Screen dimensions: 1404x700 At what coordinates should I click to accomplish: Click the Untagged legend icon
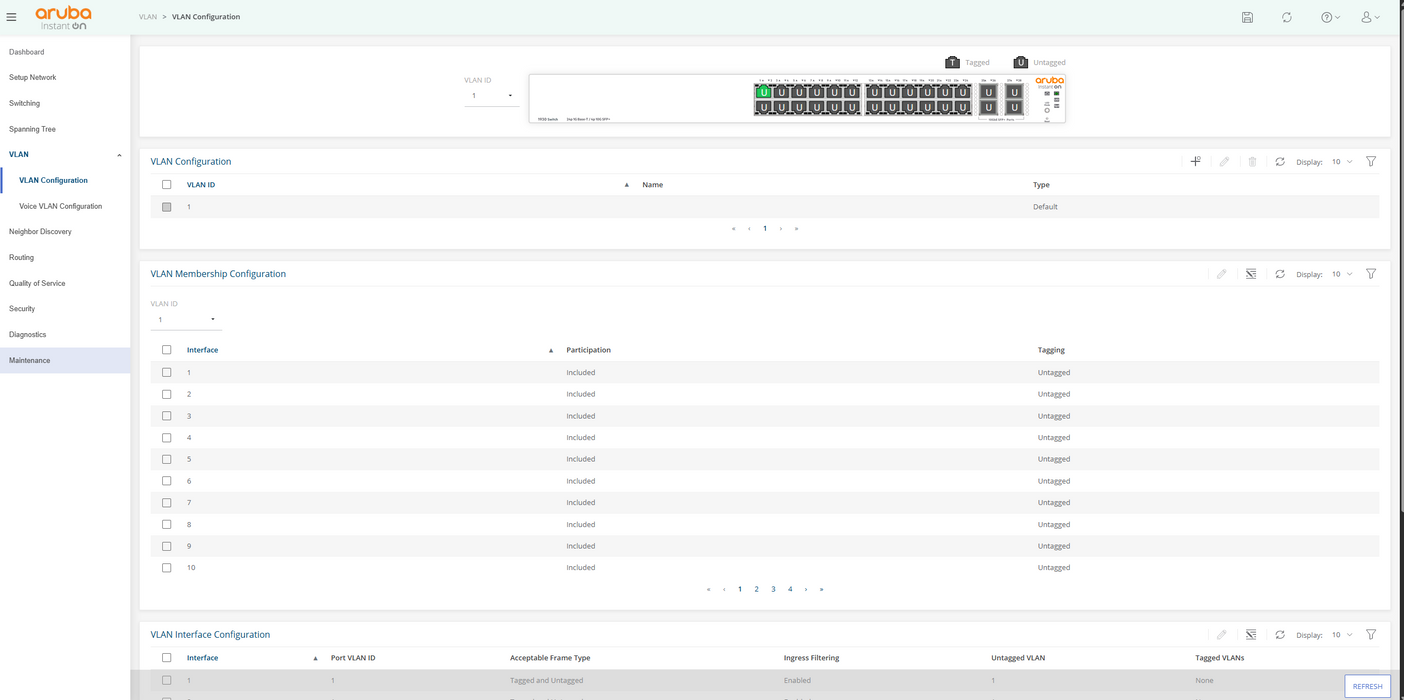click(x=1020, y=62)
